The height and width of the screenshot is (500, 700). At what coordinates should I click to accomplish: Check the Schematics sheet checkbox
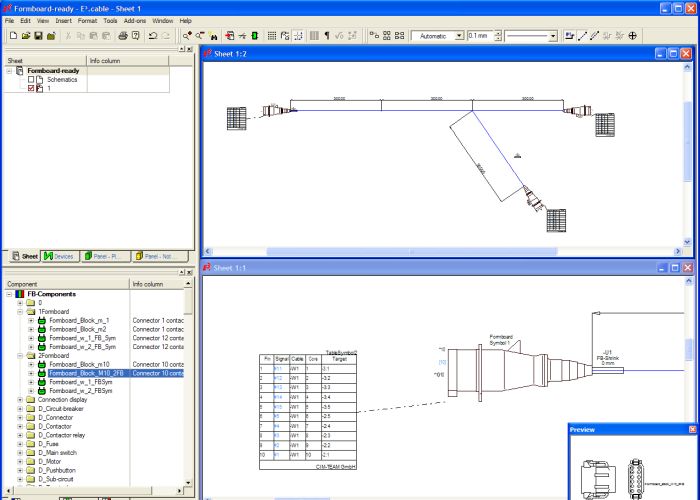coord(31,79)
